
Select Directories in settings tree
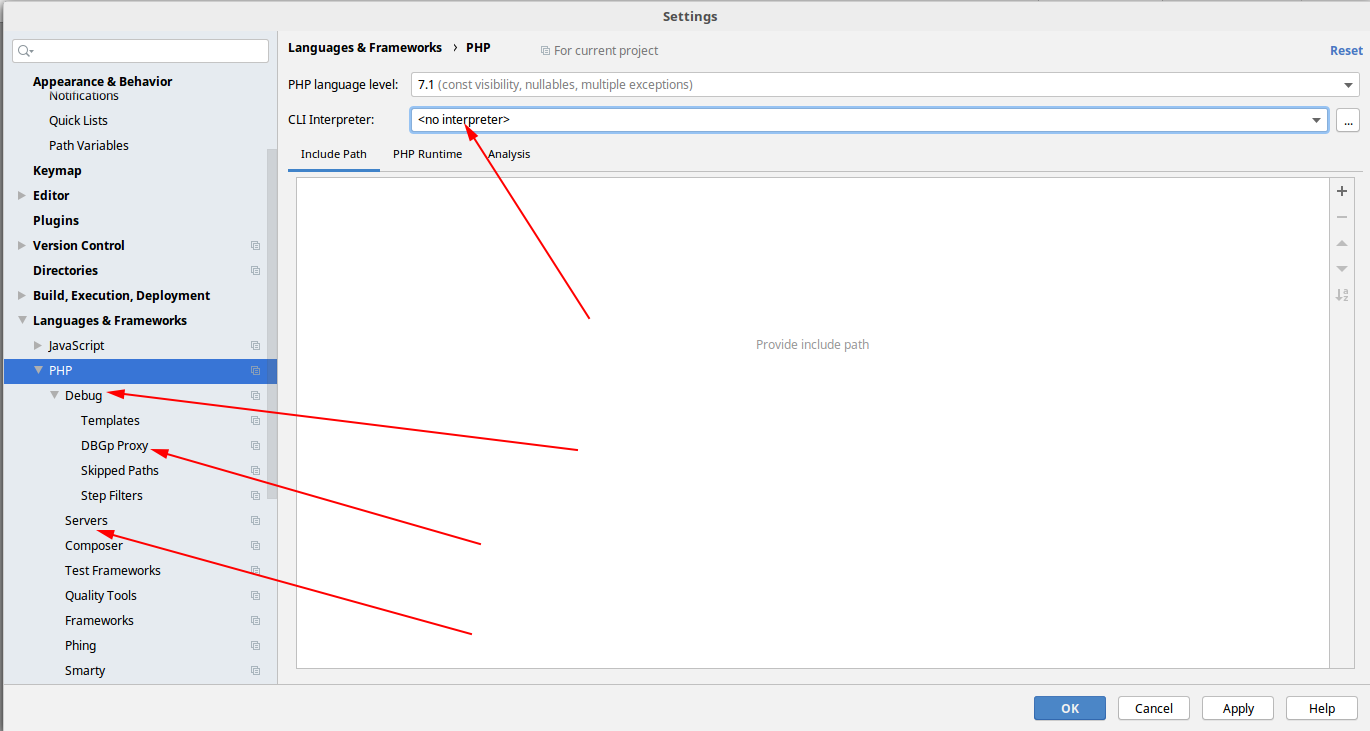point(65,271)
